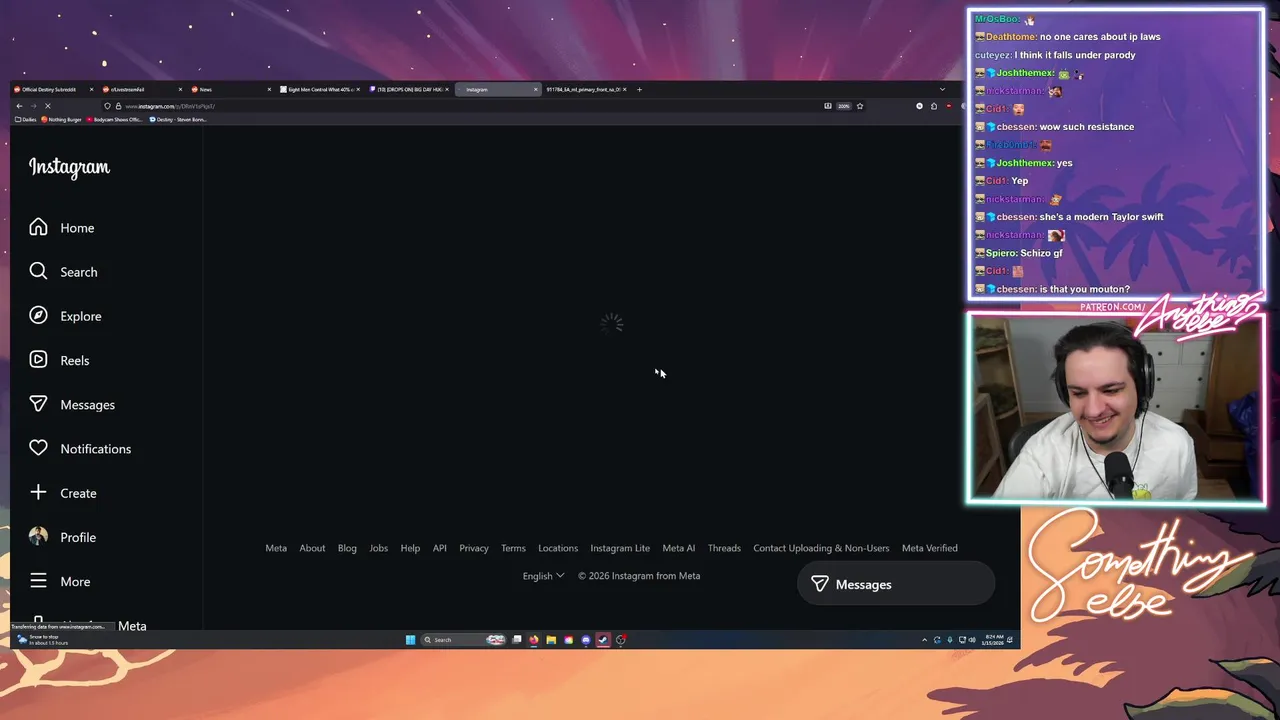Open the Destiny - Steven Bonnell bookmark
1280x720 pixels.
click(x=178, y=120)
